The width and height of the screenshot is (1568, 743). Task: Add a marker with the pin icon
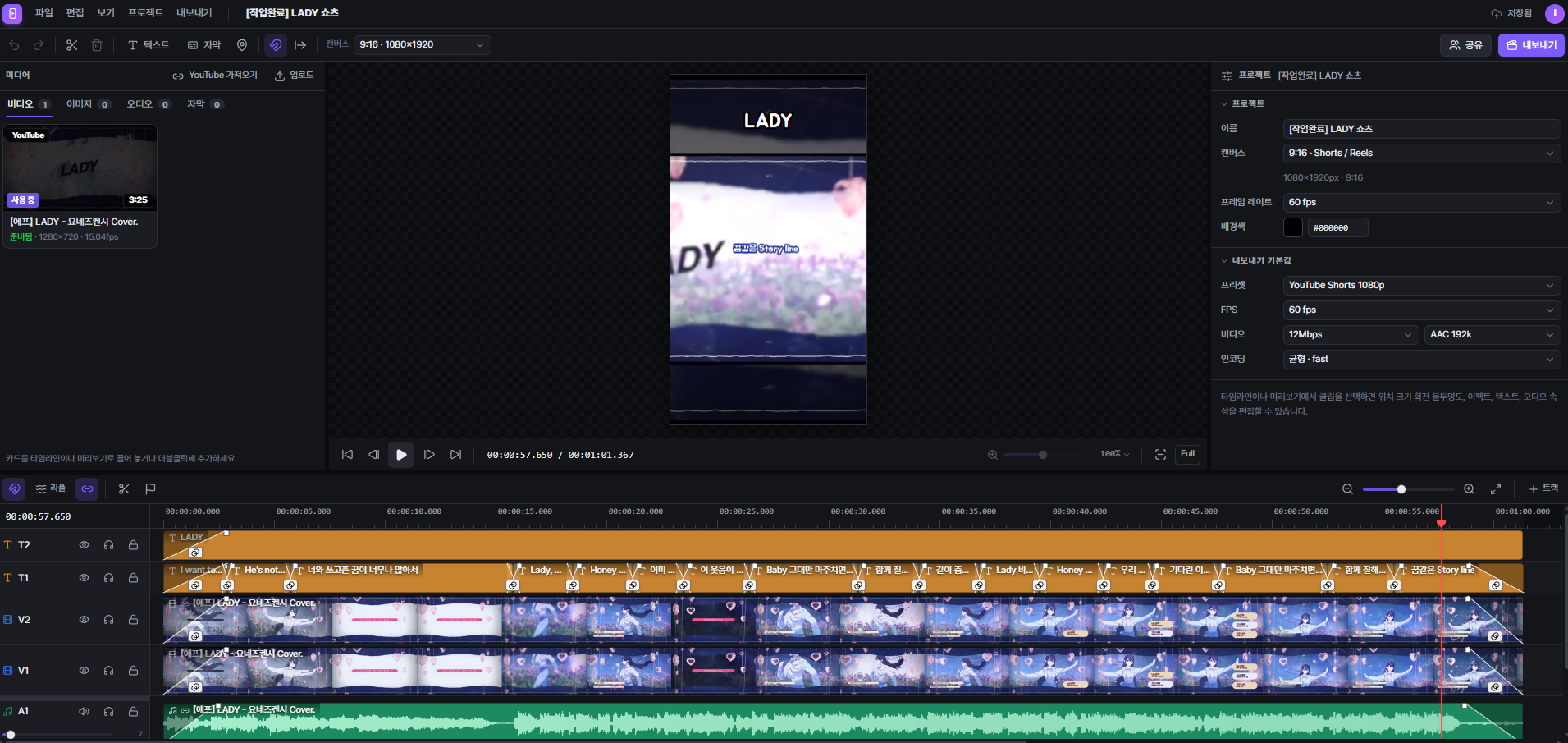click(x=242, y=45)
